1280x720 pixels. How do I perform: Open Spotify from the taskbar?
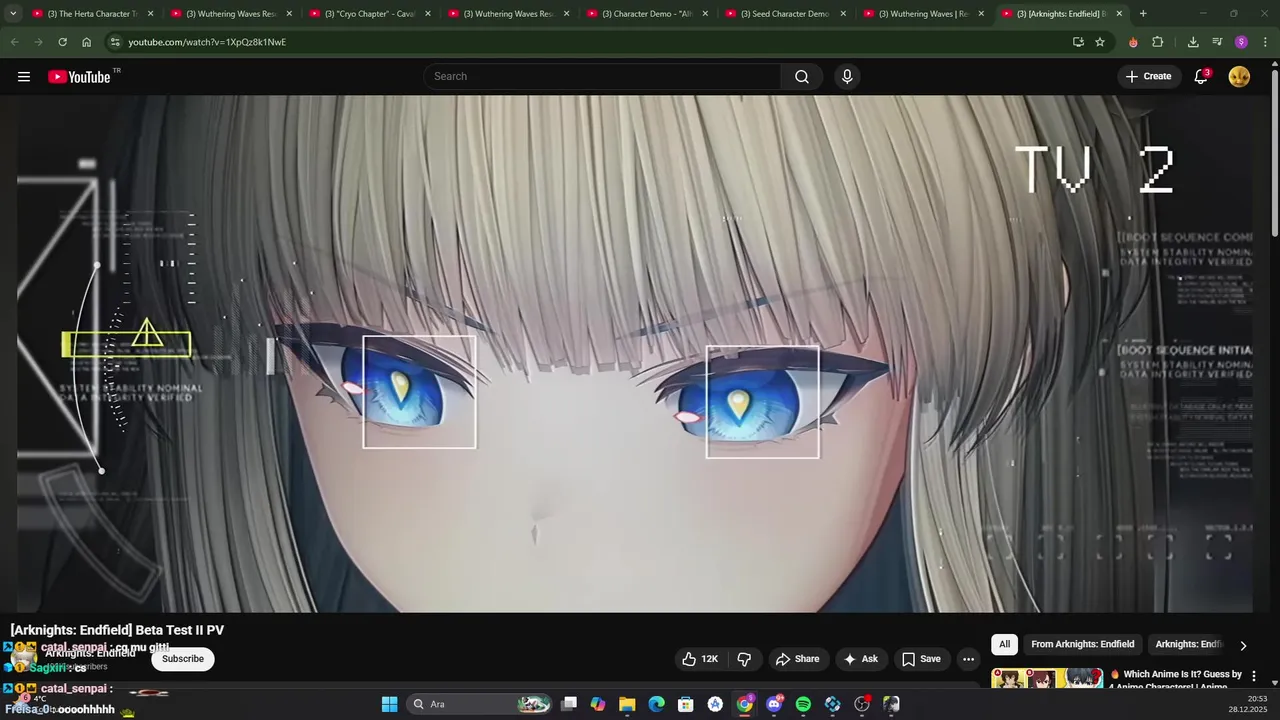[803, 704]
